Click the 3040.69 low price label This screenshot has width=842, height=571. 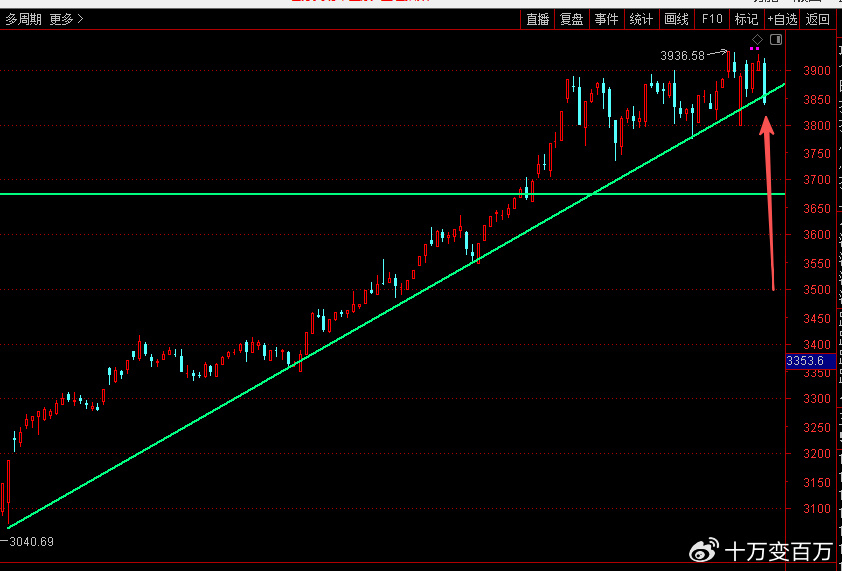32,541
